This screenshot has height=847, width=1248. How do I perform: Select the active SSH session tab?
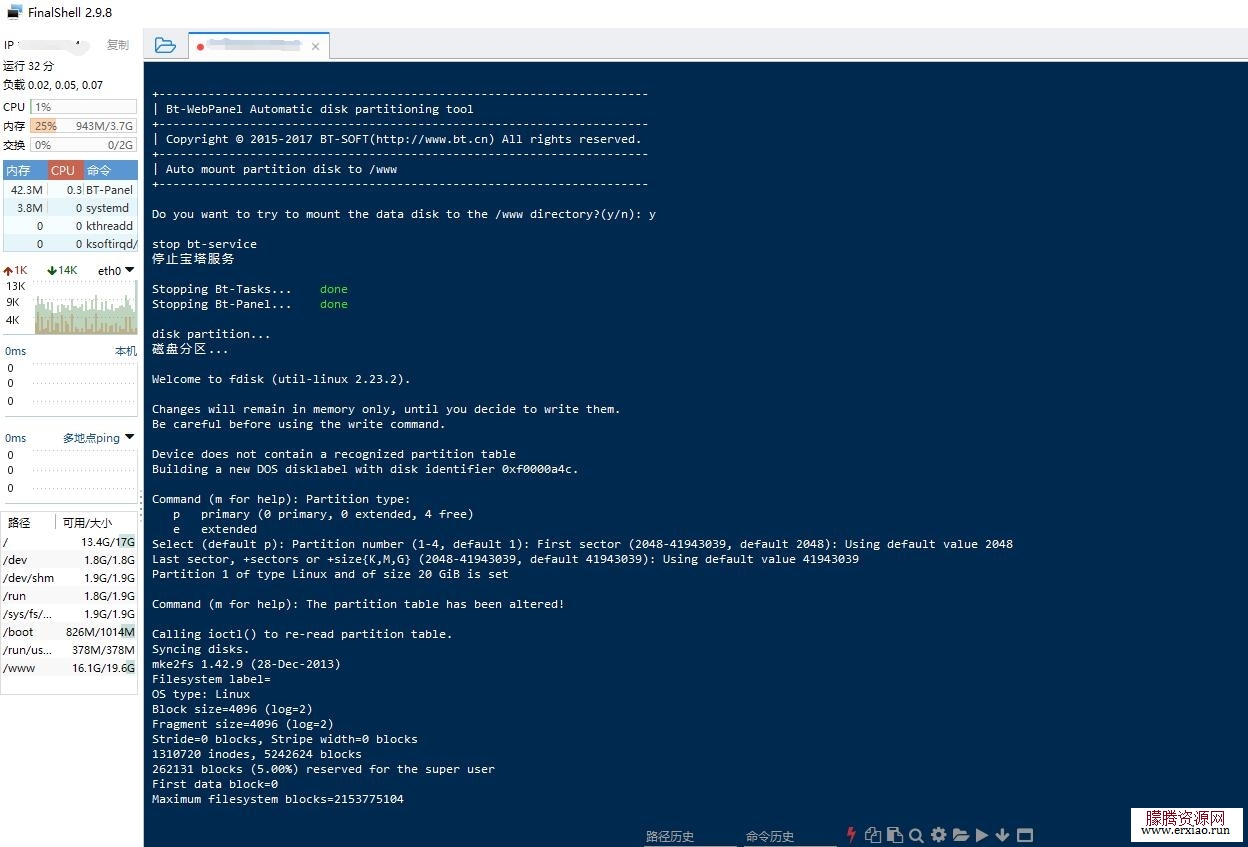tap(259, 46)
